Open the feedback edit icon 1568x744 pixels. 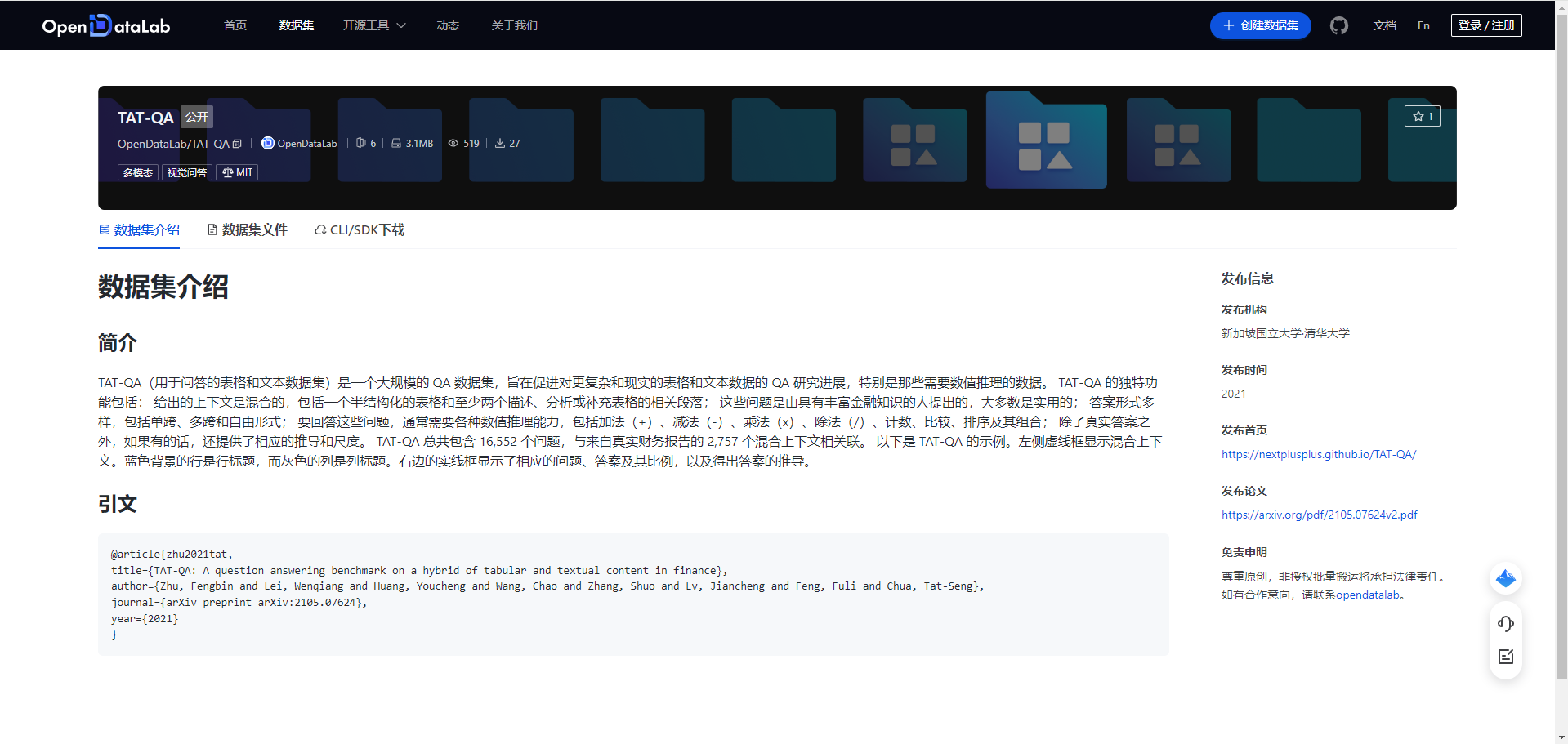click(1505, 657)
